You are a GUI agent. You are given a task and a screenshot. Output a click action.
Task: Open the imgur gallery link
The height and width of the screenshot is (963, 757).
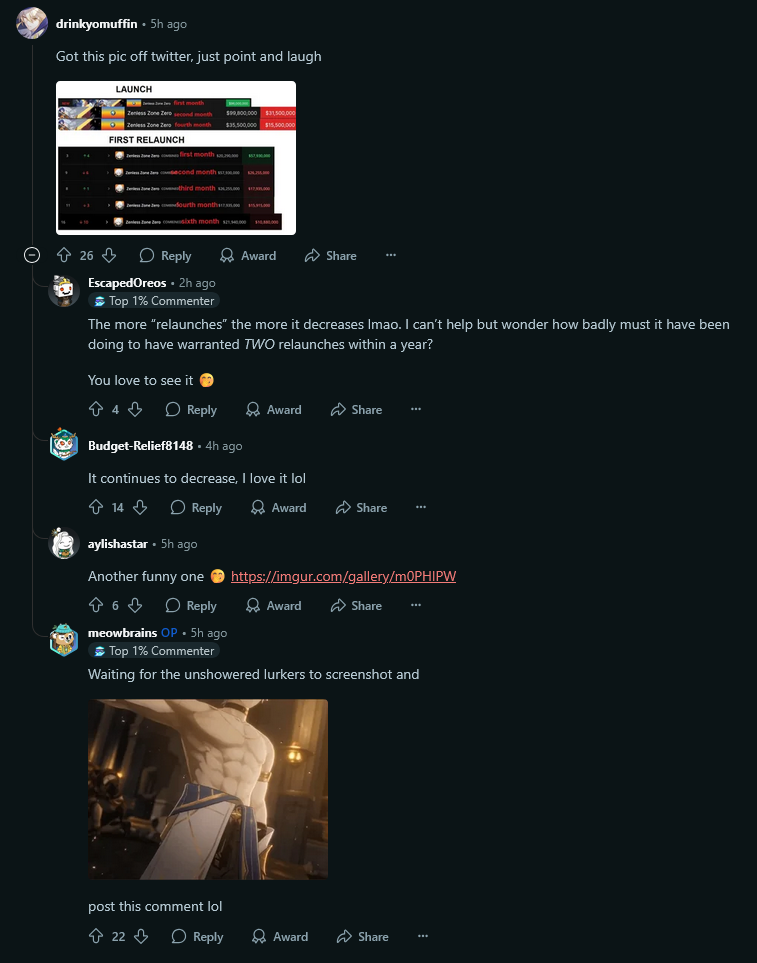(343, 576)
